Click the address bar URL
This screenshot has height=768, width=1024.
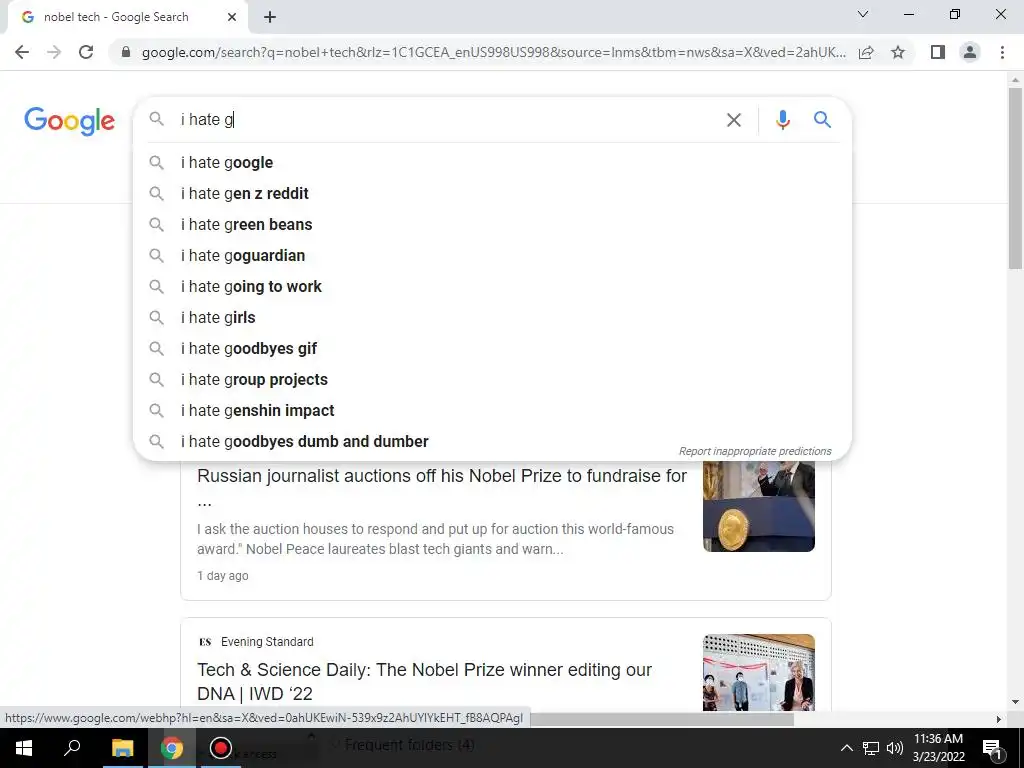pyautogui.click(x=494, y=52)
